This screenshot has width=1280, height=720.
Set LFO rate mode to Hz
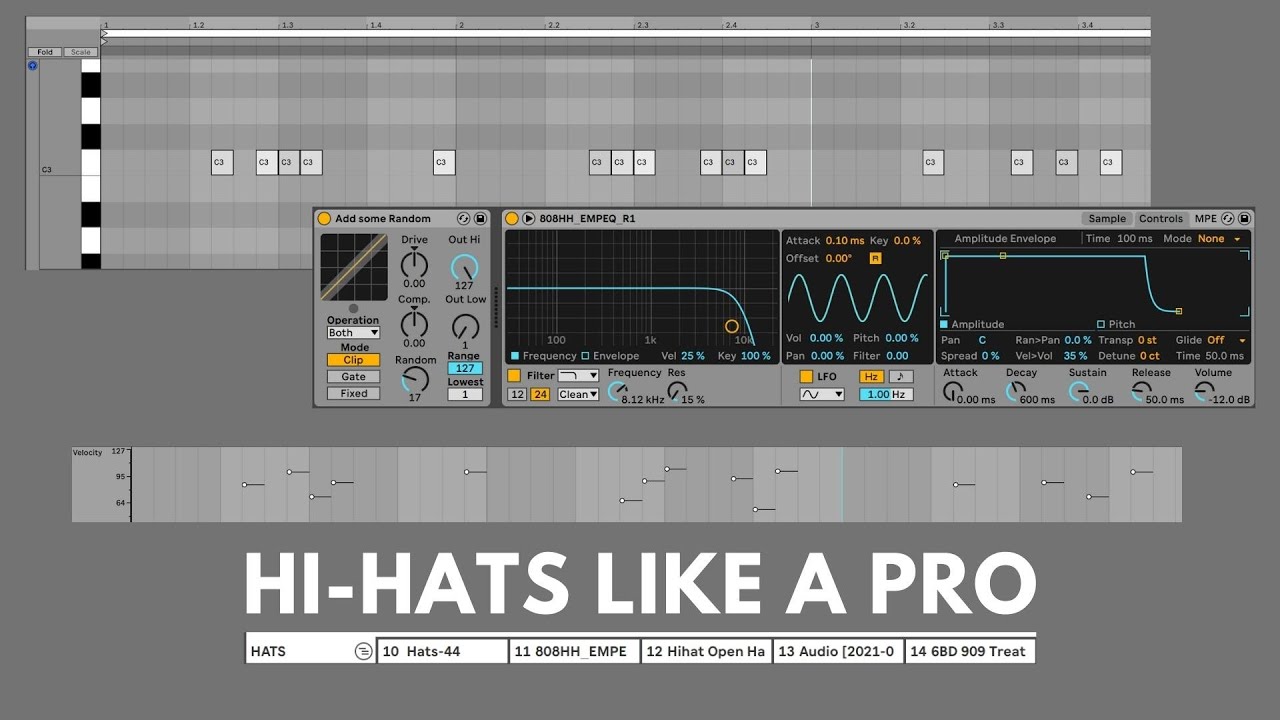(872, 377)
